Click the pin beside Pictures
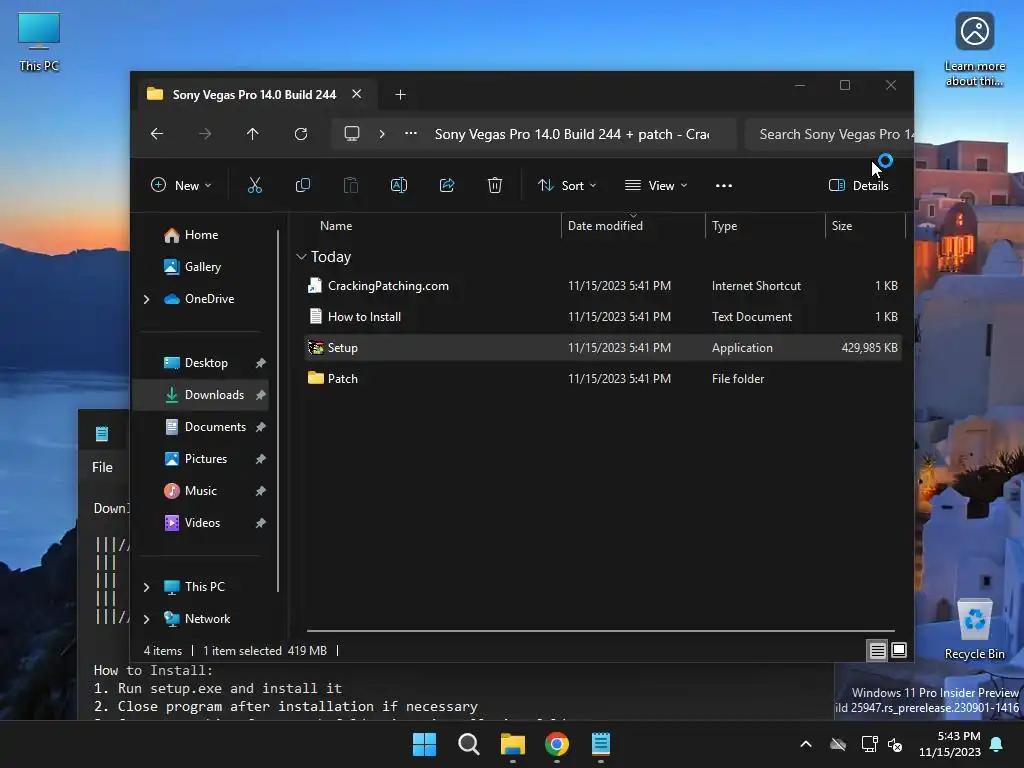The height and width of the screenshot is (768, 1024). (261, 458)
